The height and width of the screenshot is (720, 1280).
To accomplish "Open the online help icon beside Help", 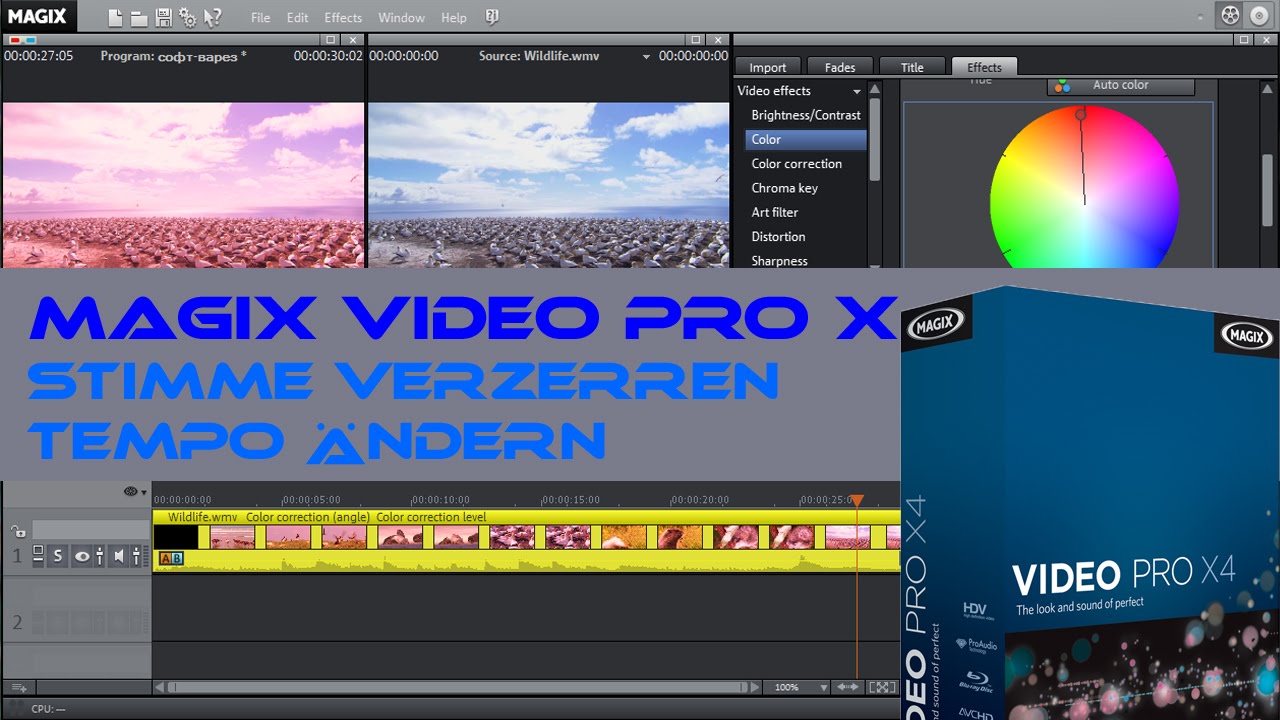I will [x=491, y=17].
